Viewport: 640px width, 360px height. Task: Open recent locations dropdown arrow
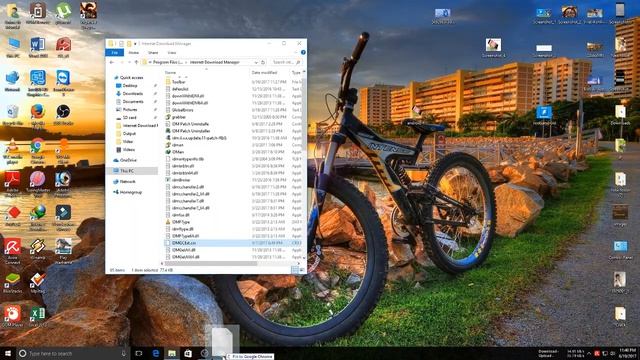129,62
